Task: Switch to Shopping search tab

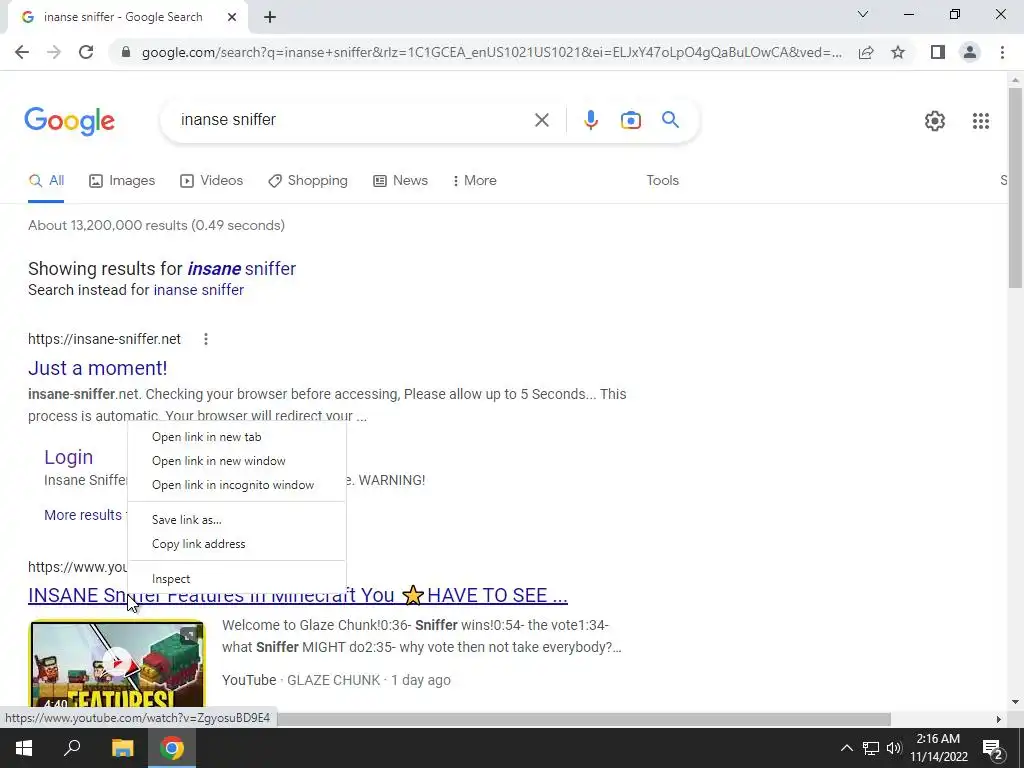Action: (x=308, y=180)
